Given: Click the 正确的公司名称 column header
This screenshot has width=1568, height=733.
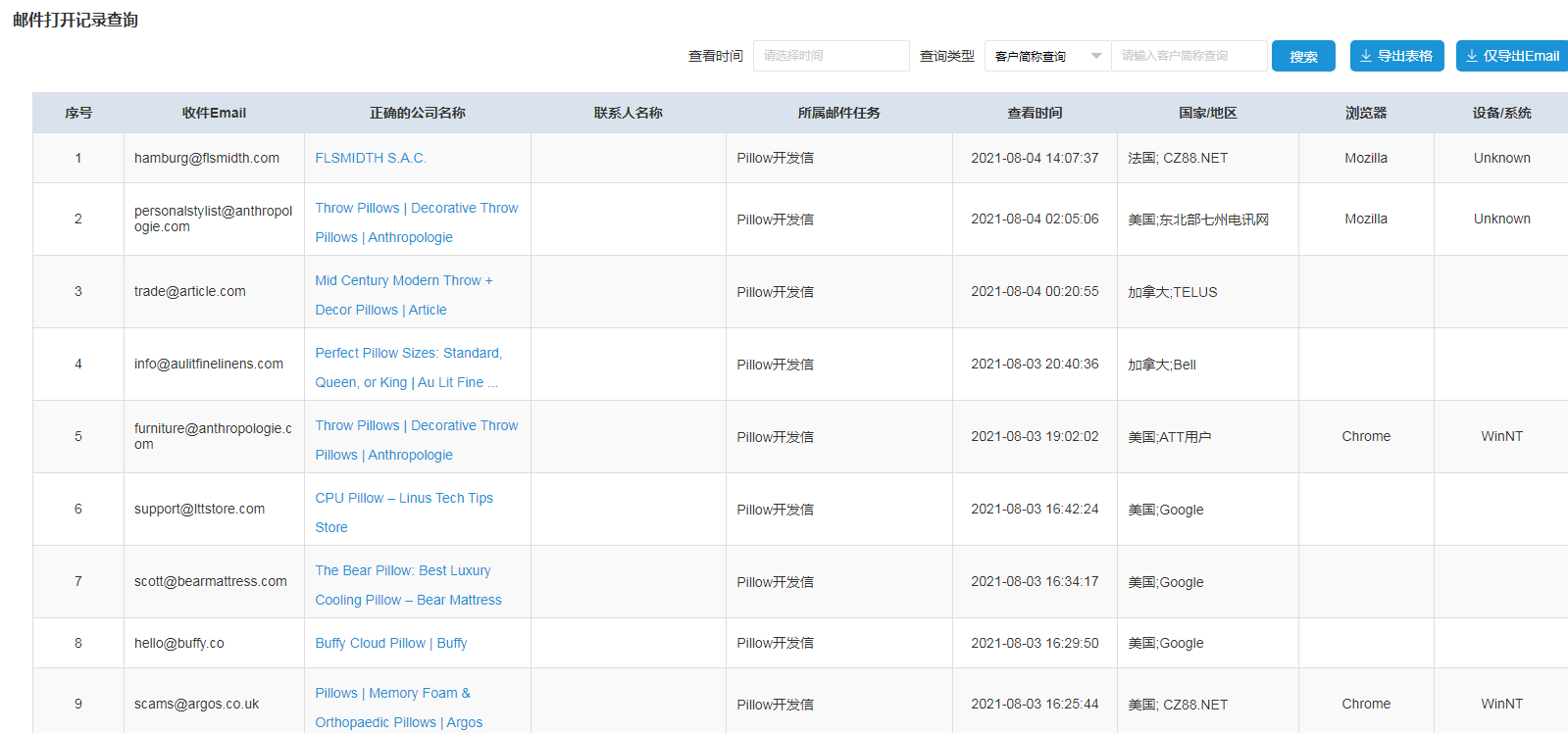Looking at the screenshot, I should point(418,113).
